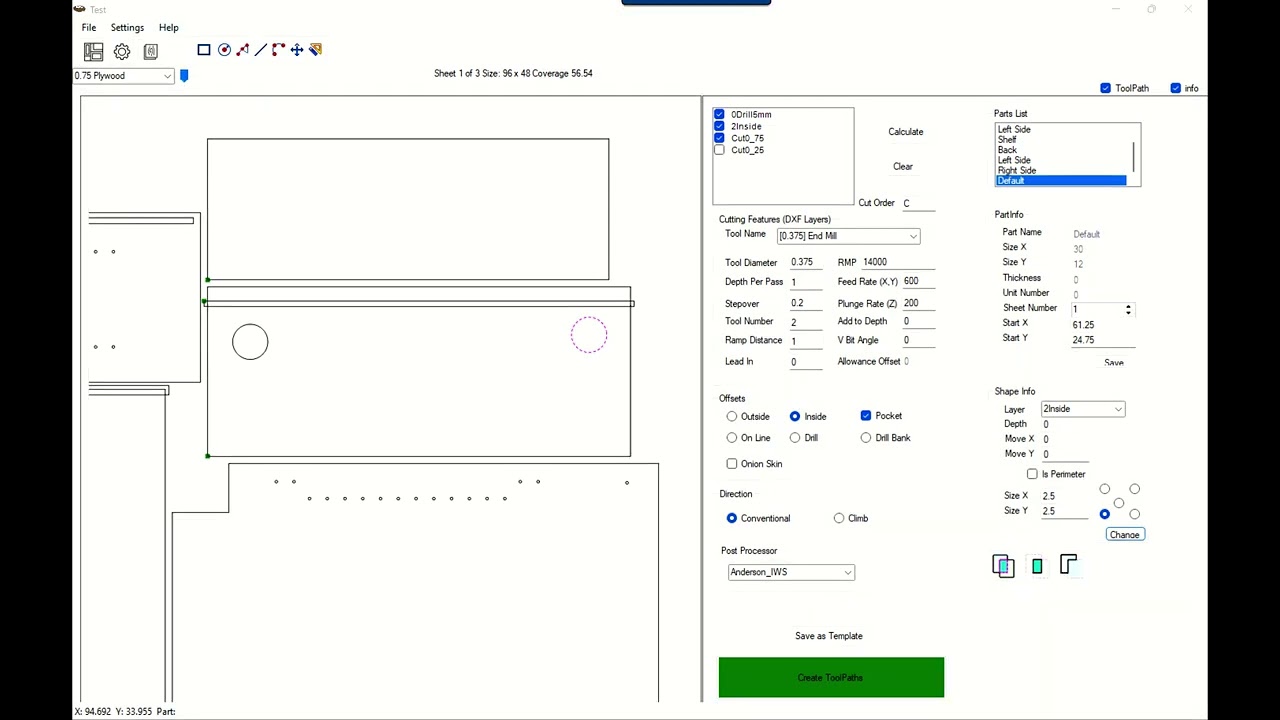Viewport: 1280px width, 720px height.
Task: Click the Clear button
Action: [903, 167]
